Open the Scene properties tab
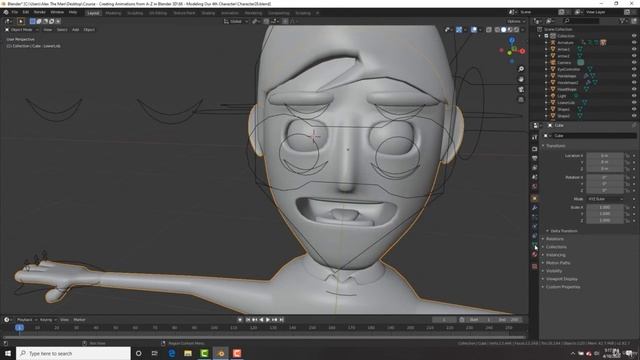640x360 pixels. pos(535,177)
